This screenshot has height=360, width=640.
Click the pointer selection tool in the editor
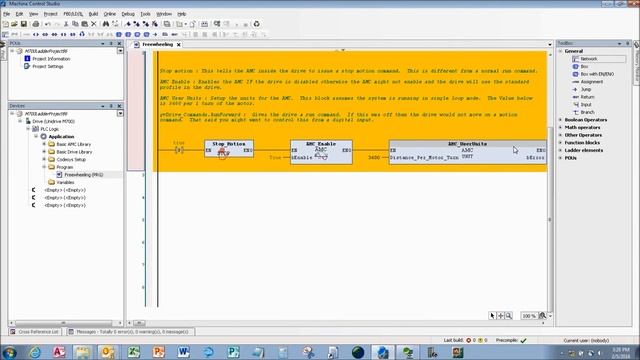(492, 316)
